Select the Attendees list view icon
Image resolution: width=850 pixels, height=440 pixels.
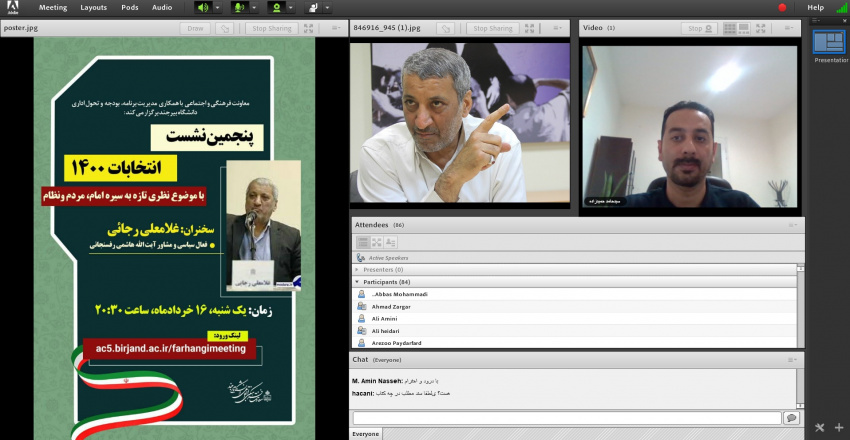[x=363, y=242]
